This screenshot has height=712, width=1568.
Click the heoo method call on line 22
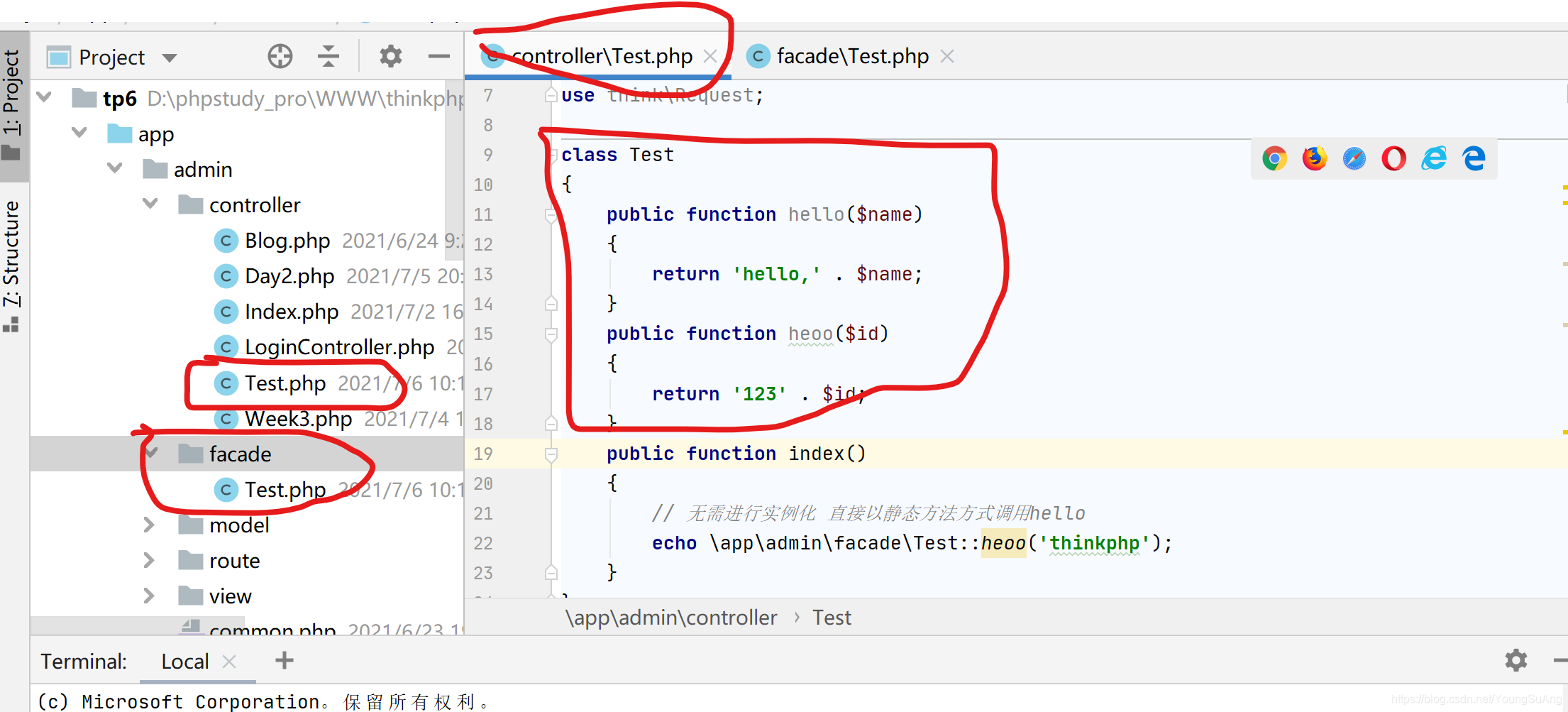click(x=1003, y=543)
